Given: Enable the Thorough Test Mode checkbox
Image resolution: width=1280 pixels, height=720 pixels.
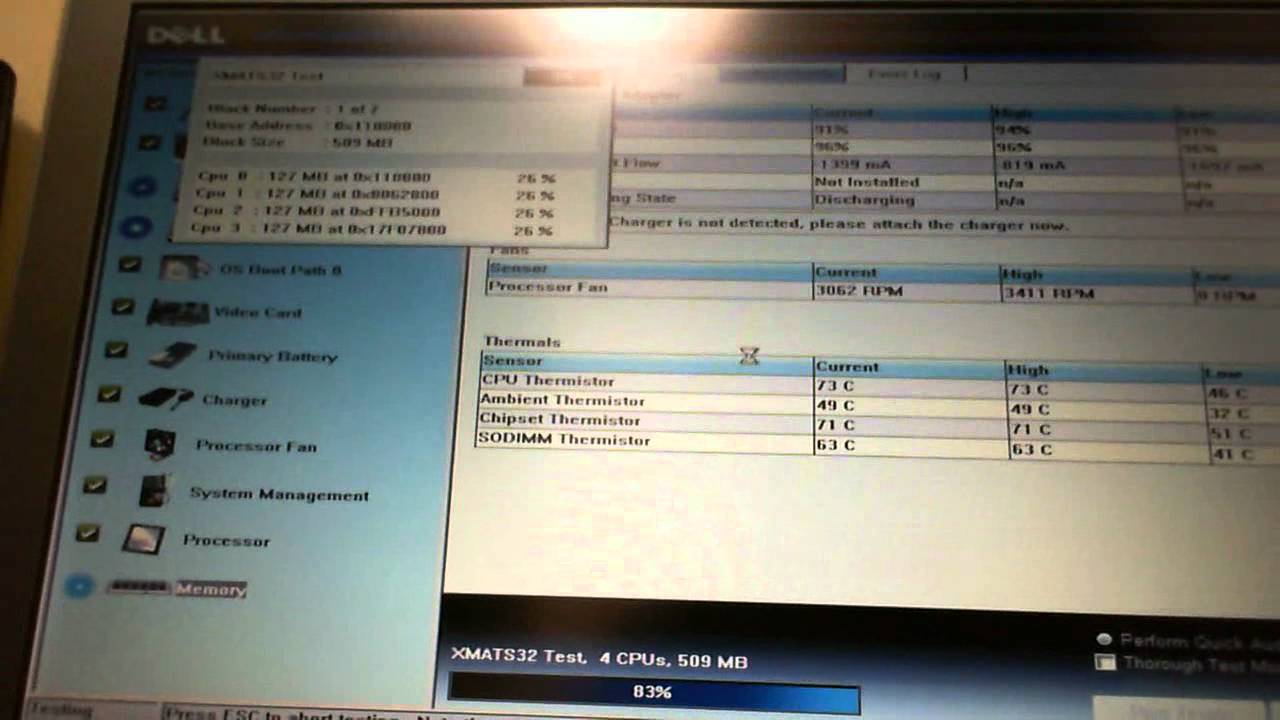Looking at the screenshot, I should (1105, 661).
